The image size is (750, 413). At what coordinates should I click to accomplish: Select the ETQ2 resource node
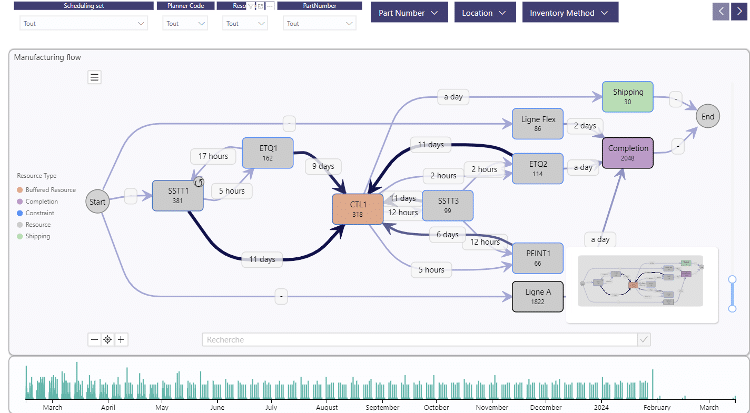538,168
